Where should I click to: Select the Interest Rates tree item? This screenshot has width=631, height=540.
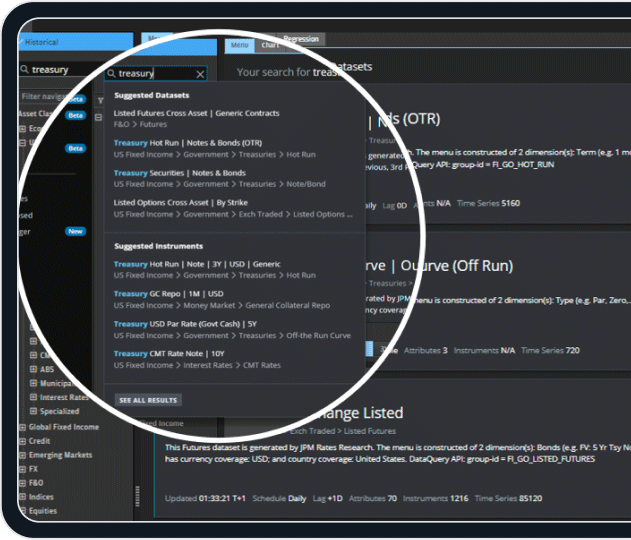[x=66, y=397]
